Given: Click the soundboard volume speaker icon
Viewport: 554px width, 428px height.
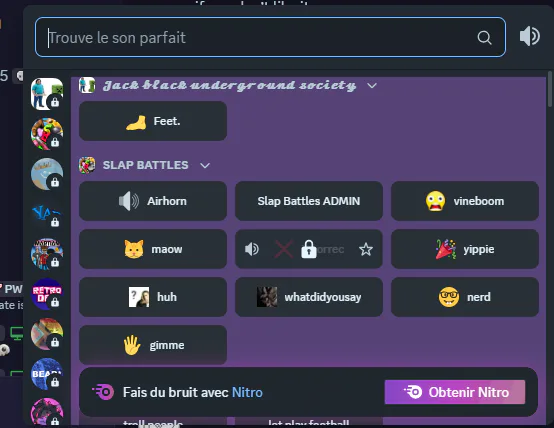Looking at the screenshot, I should tap(529, 36).
